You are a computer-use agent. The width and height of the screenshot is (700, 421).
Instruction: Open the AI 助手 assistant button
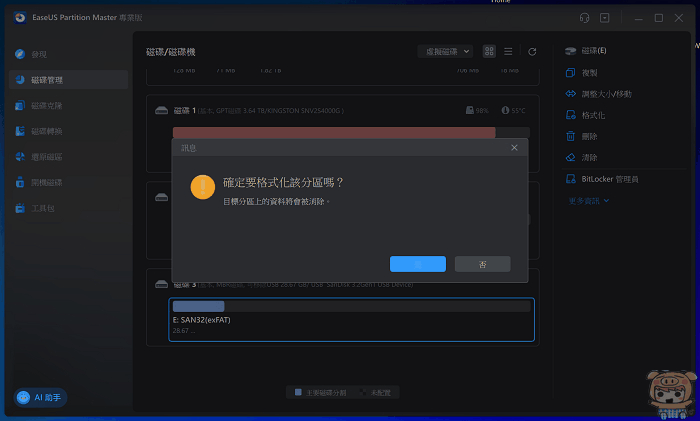click(40, 397)
